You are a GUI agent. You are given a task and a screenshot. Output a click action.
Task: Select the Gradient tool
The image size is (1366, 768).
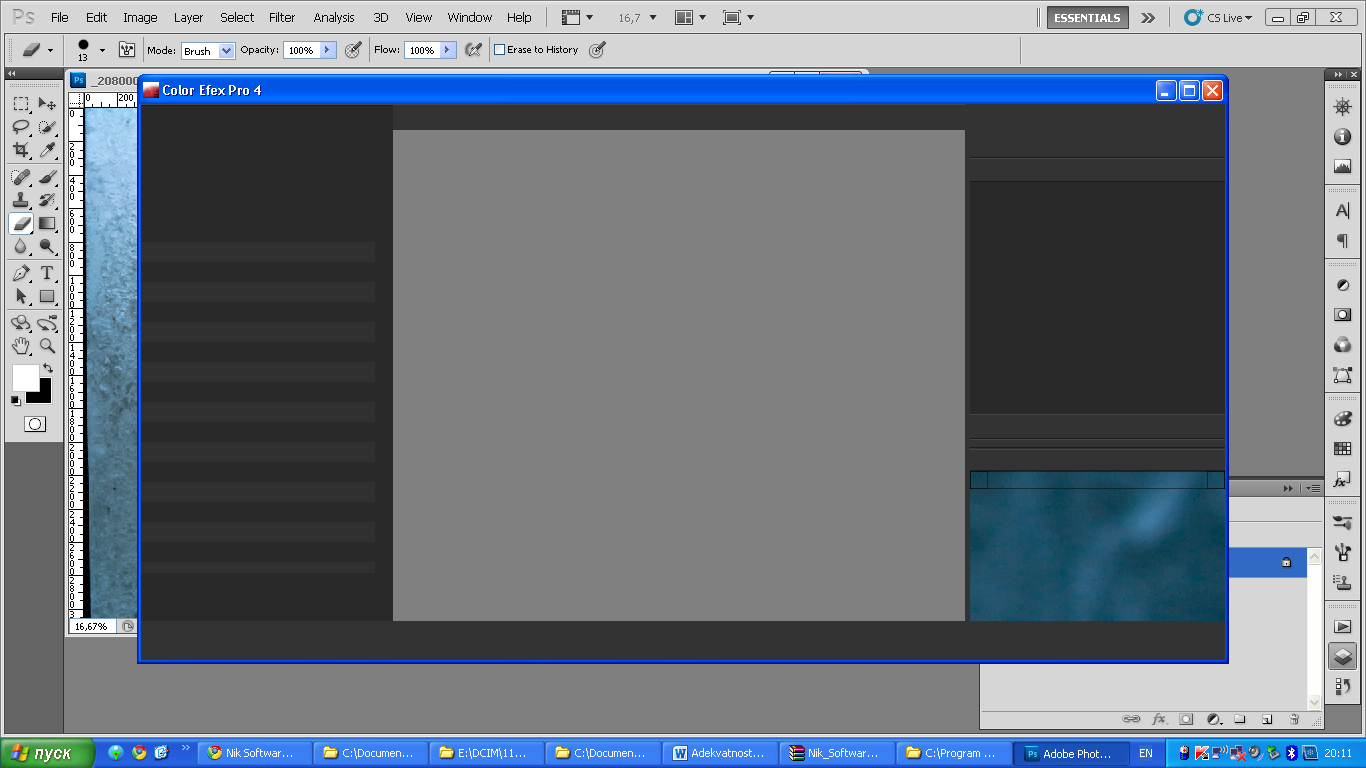(x=47, y=224)
